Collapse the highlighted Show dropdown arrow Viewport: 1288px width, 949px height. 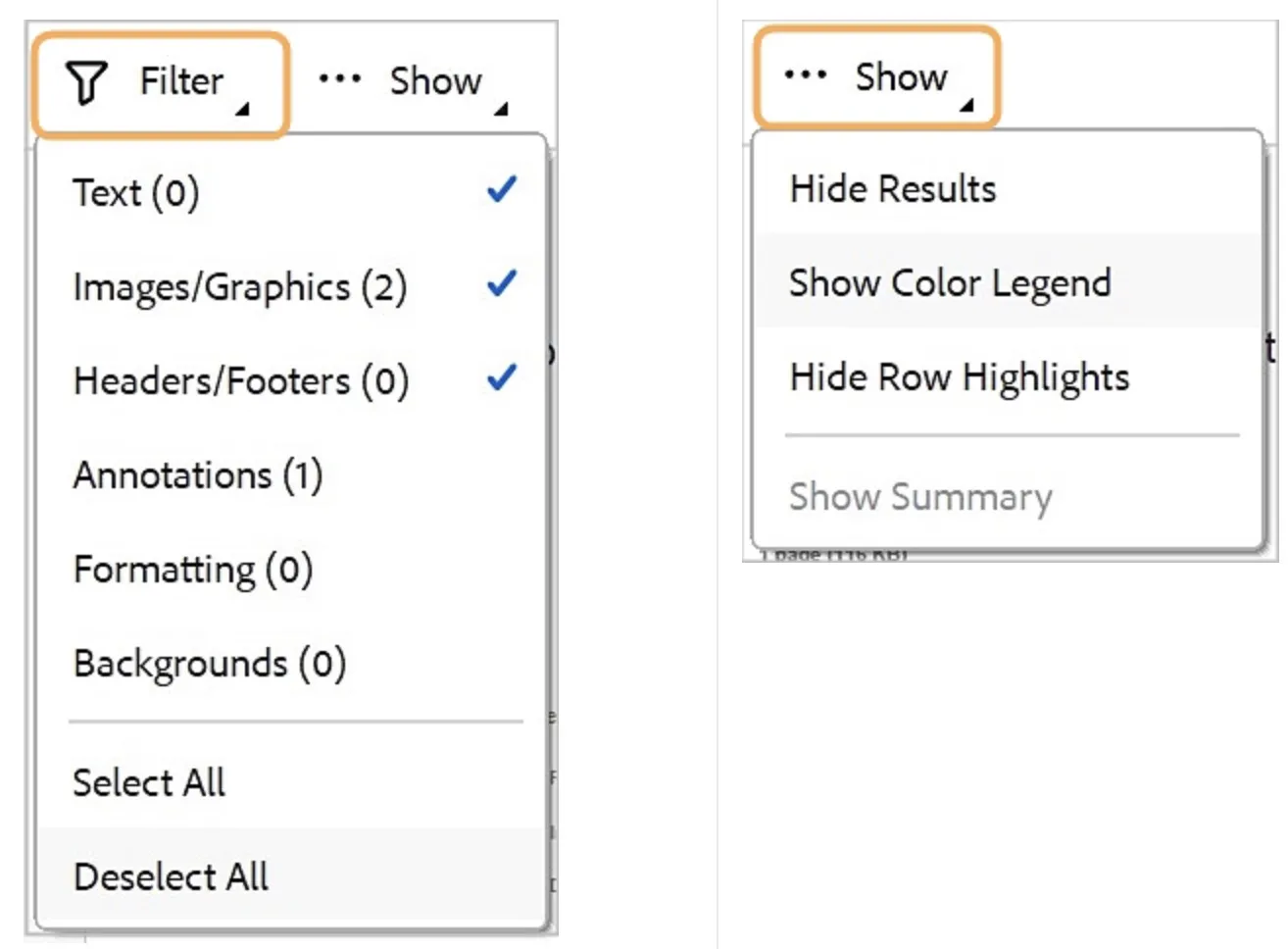(x=966, y=105)
